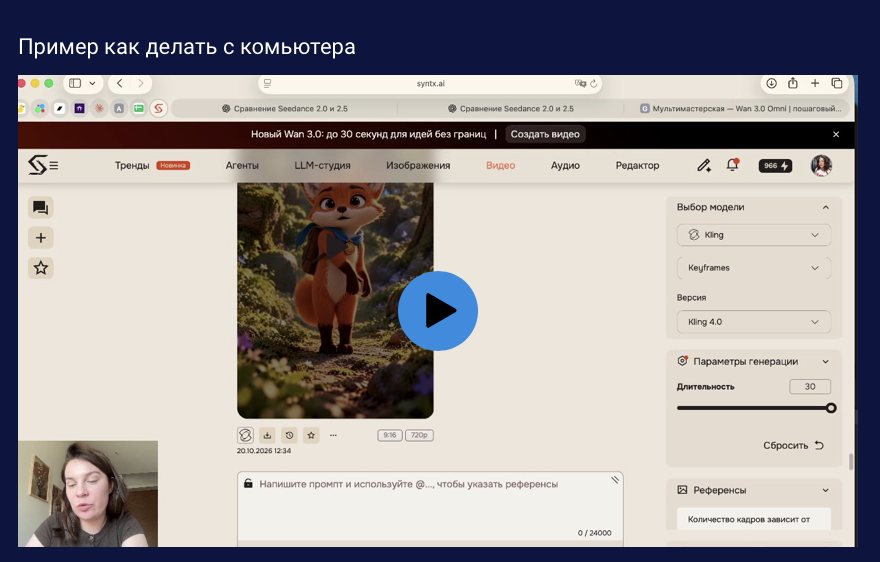Screen dimensions: 880x562
Task: Reload the syntx.ai page
Action: tap(594, 84)
